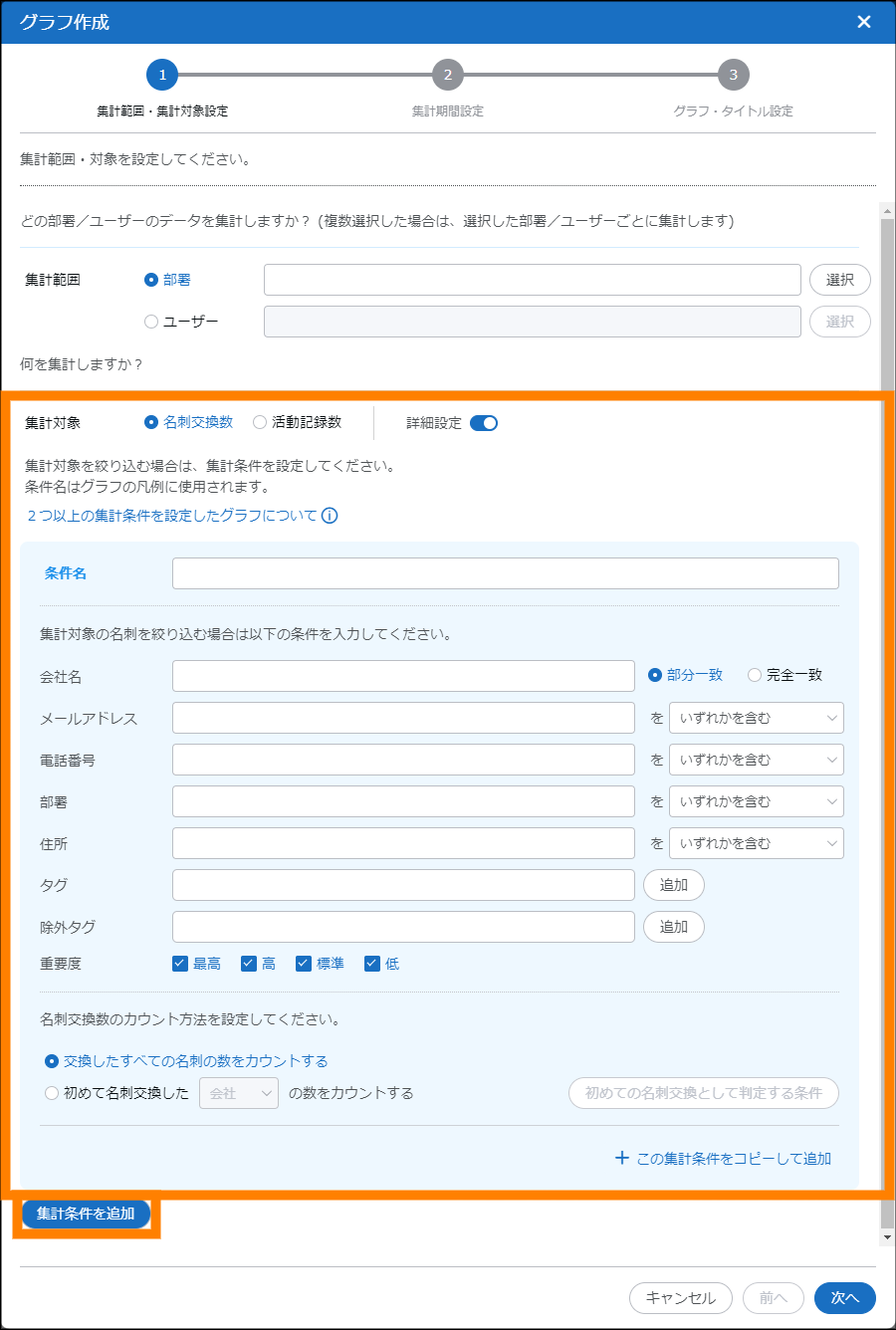Choose 完全一致 for company name matching
The height and width of the screenshot is (1330, 896).
(755, 675)
